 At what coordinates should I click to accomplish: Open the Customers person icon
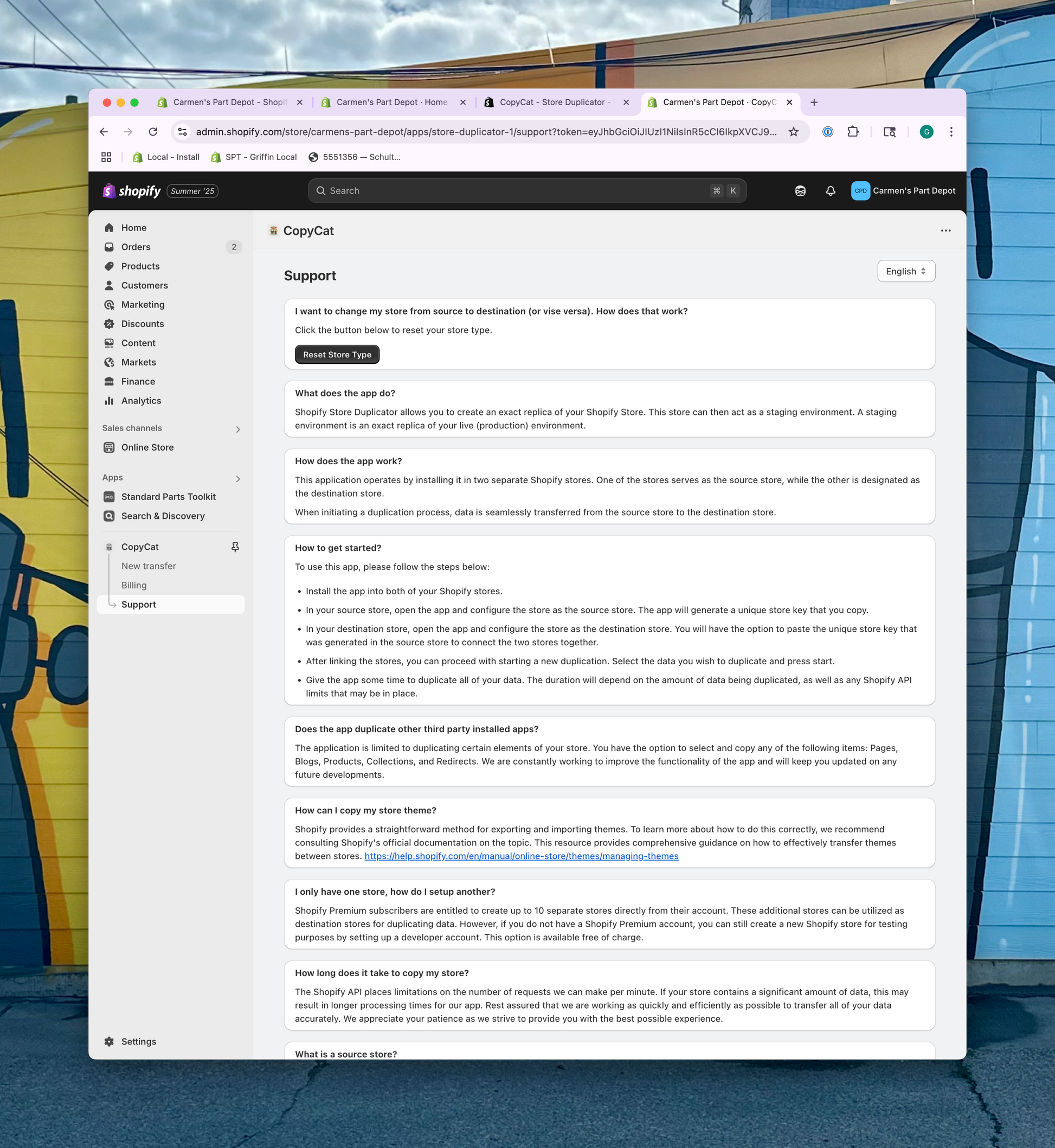coord(109,286)
